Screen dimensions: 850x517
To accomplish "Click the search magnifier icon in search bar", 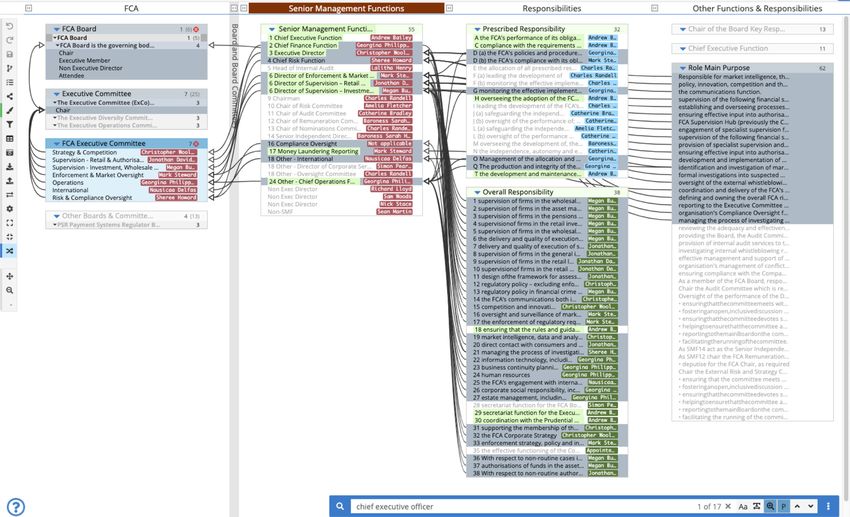I will [x=340, y=507].
